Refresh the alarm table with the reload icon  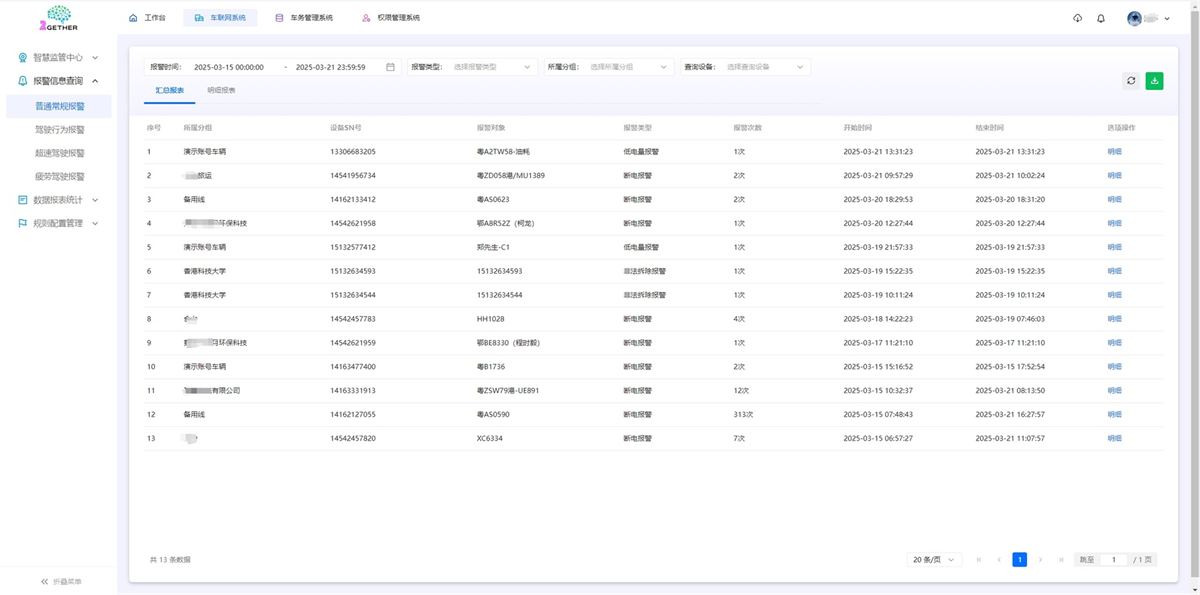1131,81
